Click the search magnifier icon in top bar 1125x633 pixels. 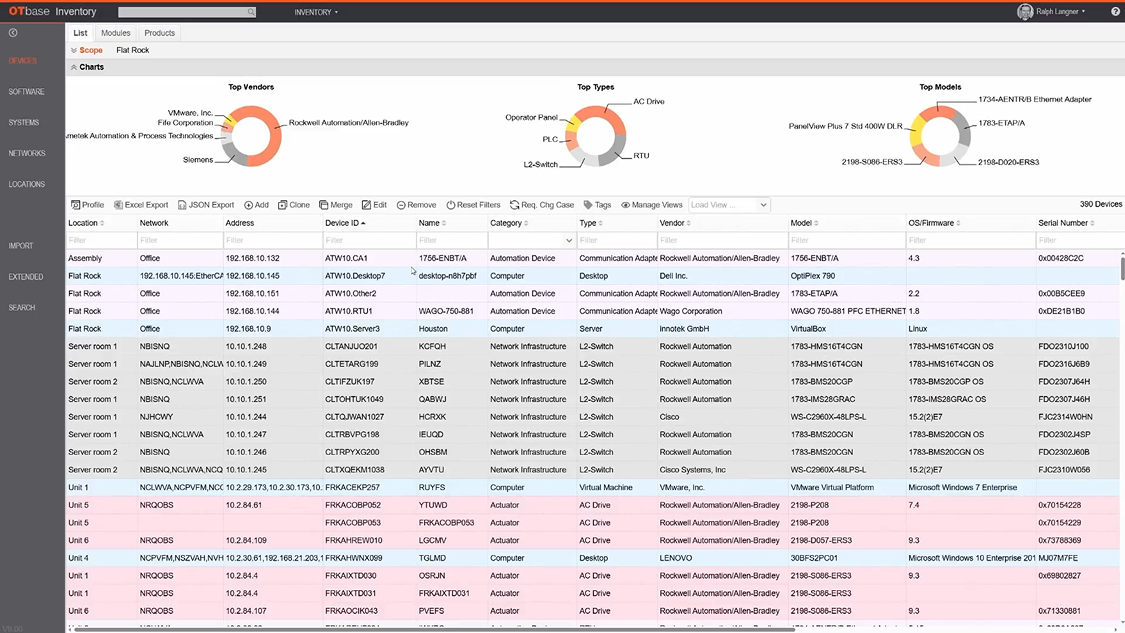click(x=250, y=12)
